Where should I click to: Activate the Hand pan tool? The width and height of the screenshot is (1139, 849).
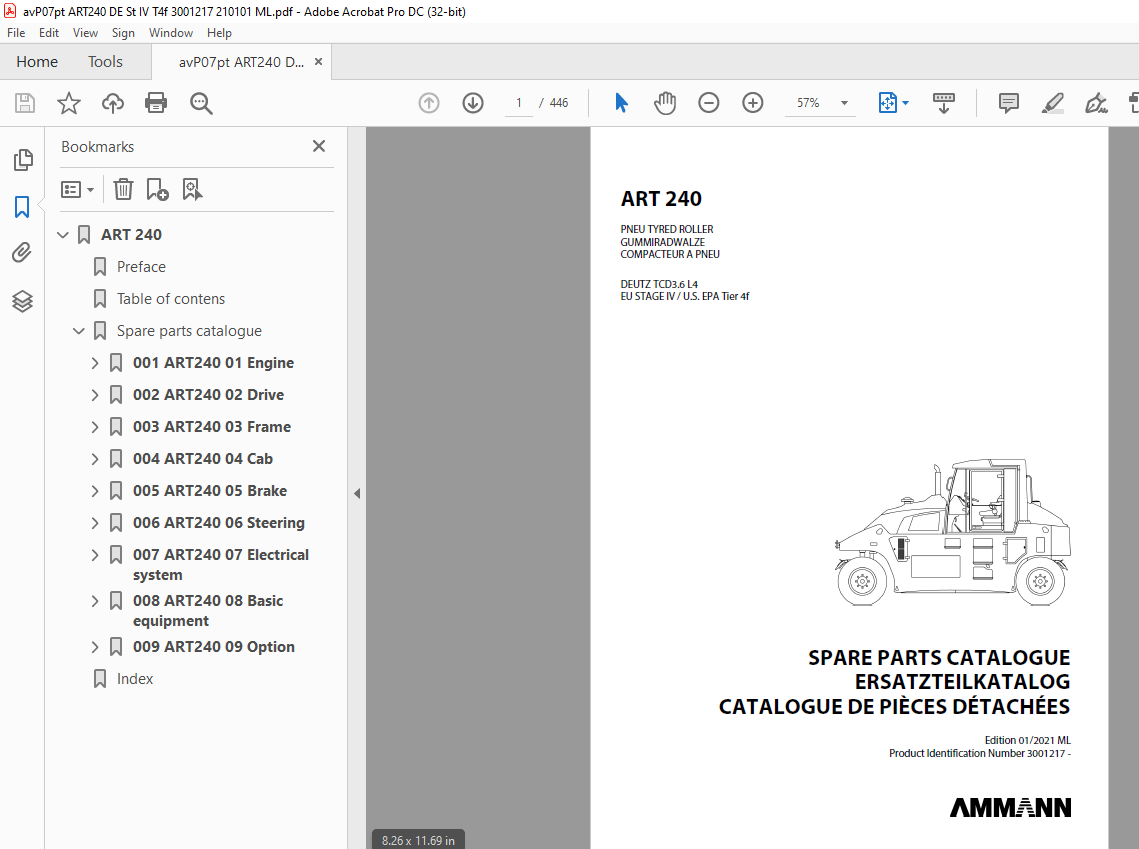[x=665, y=103]
